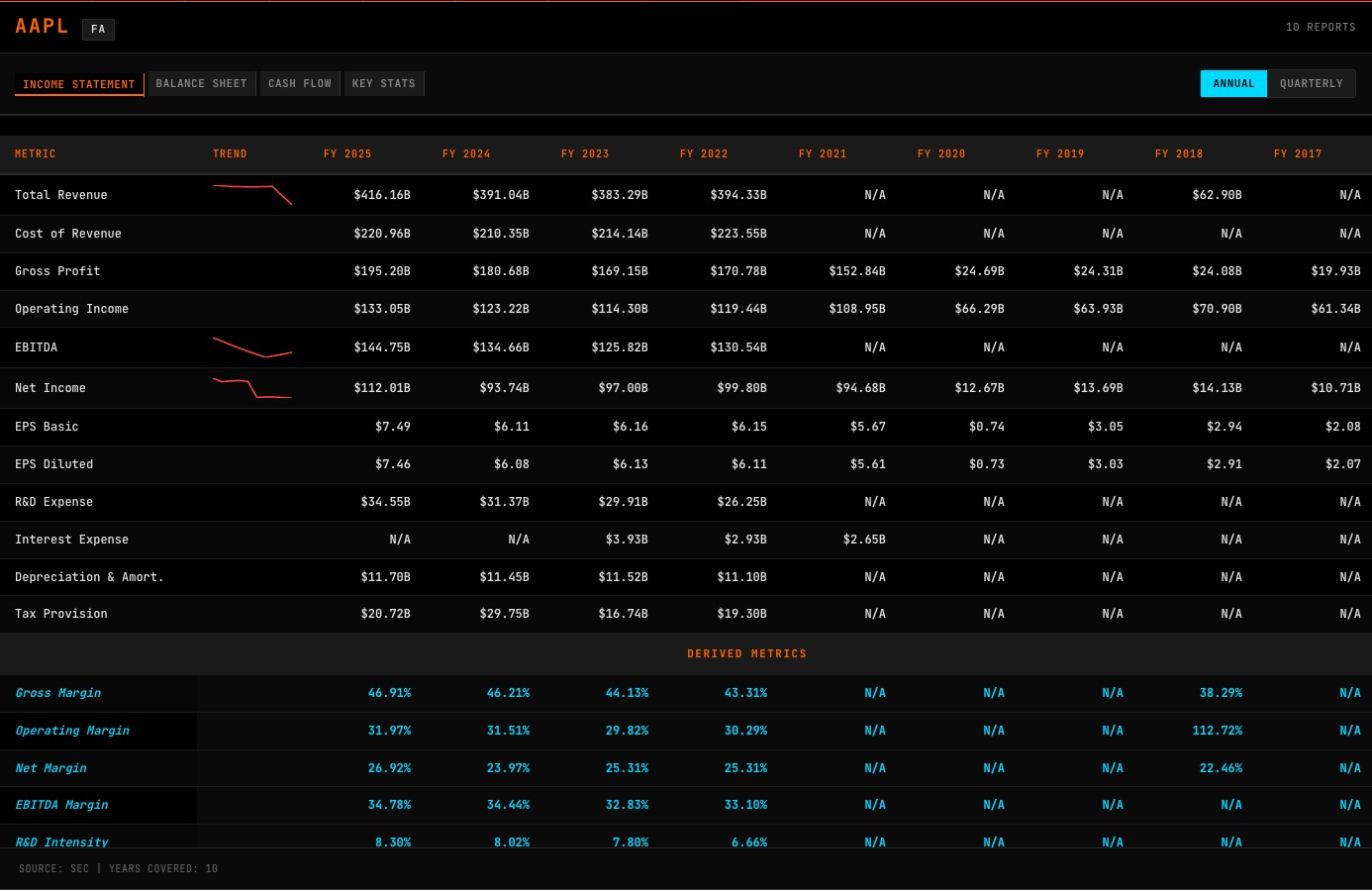Click the TREND column header
This screenshot has height=890, width=1372.
[x=230, y=154]
